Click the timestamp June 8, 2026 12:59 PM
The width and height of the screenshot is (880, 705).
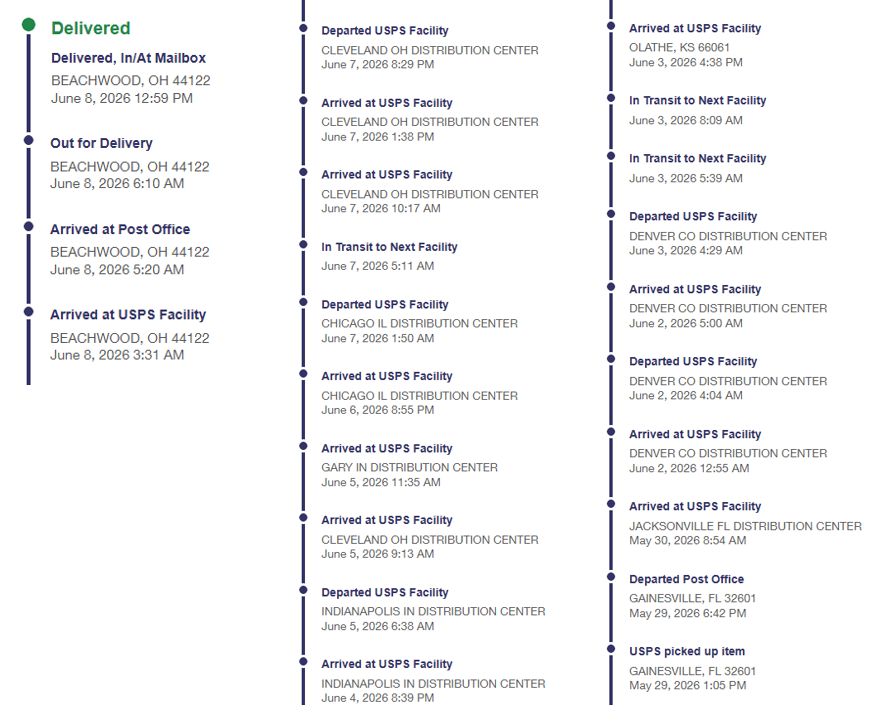click(122, 98)
